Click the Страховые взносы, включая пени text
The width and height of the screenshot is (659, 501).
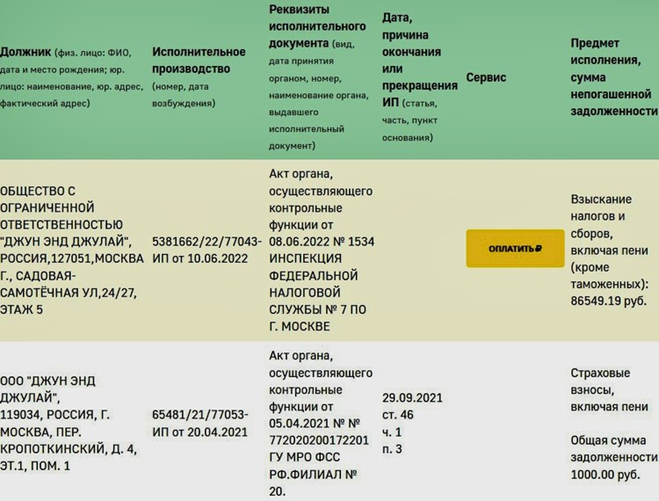[x=609, y=390]
